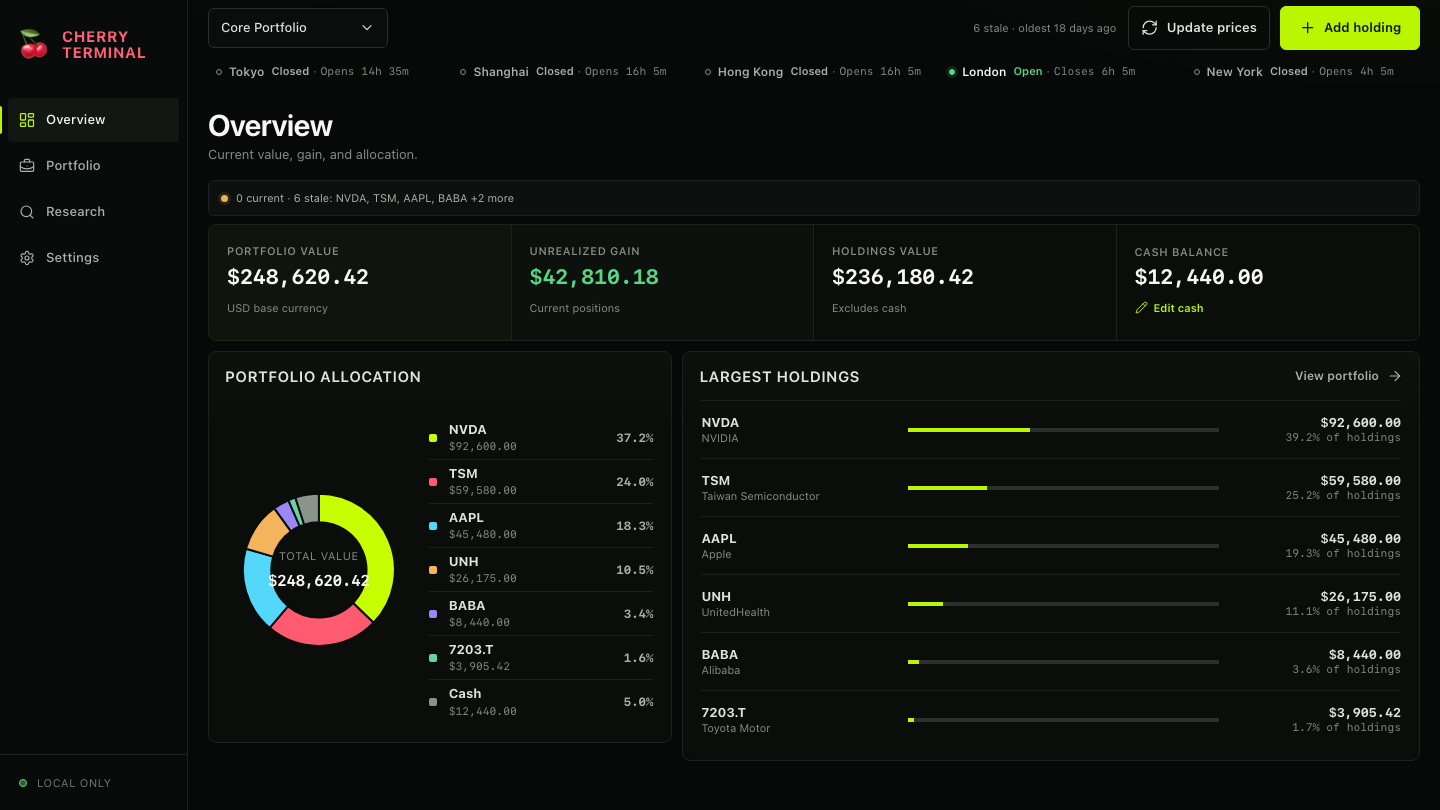Image resolution: width=1440 pixels, height=810 pixels.
Task: Click the TSM red legend swatch
Action: coord(433,482)
